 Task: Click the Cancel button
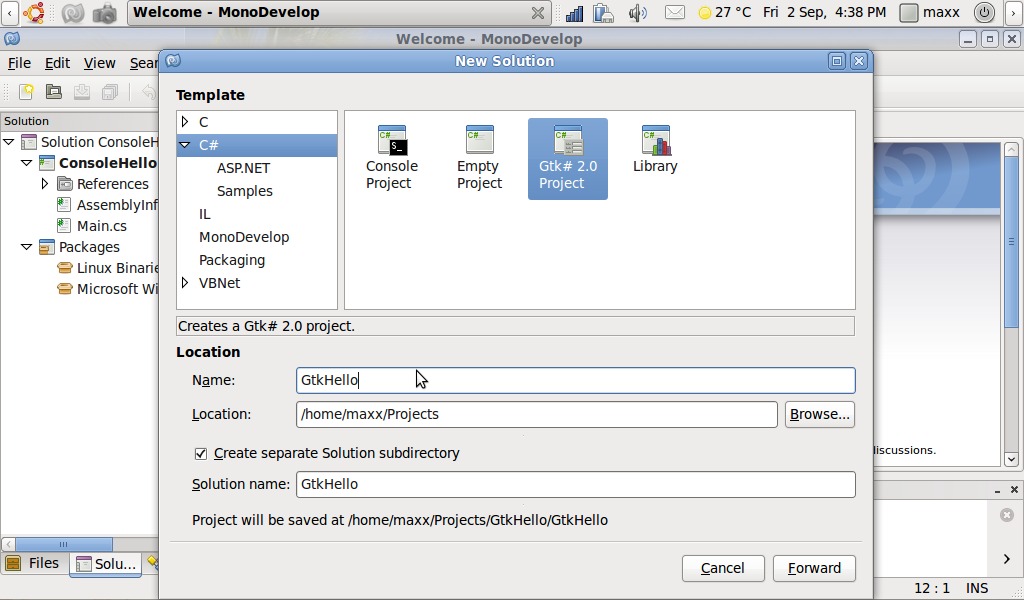click(722, 568)
